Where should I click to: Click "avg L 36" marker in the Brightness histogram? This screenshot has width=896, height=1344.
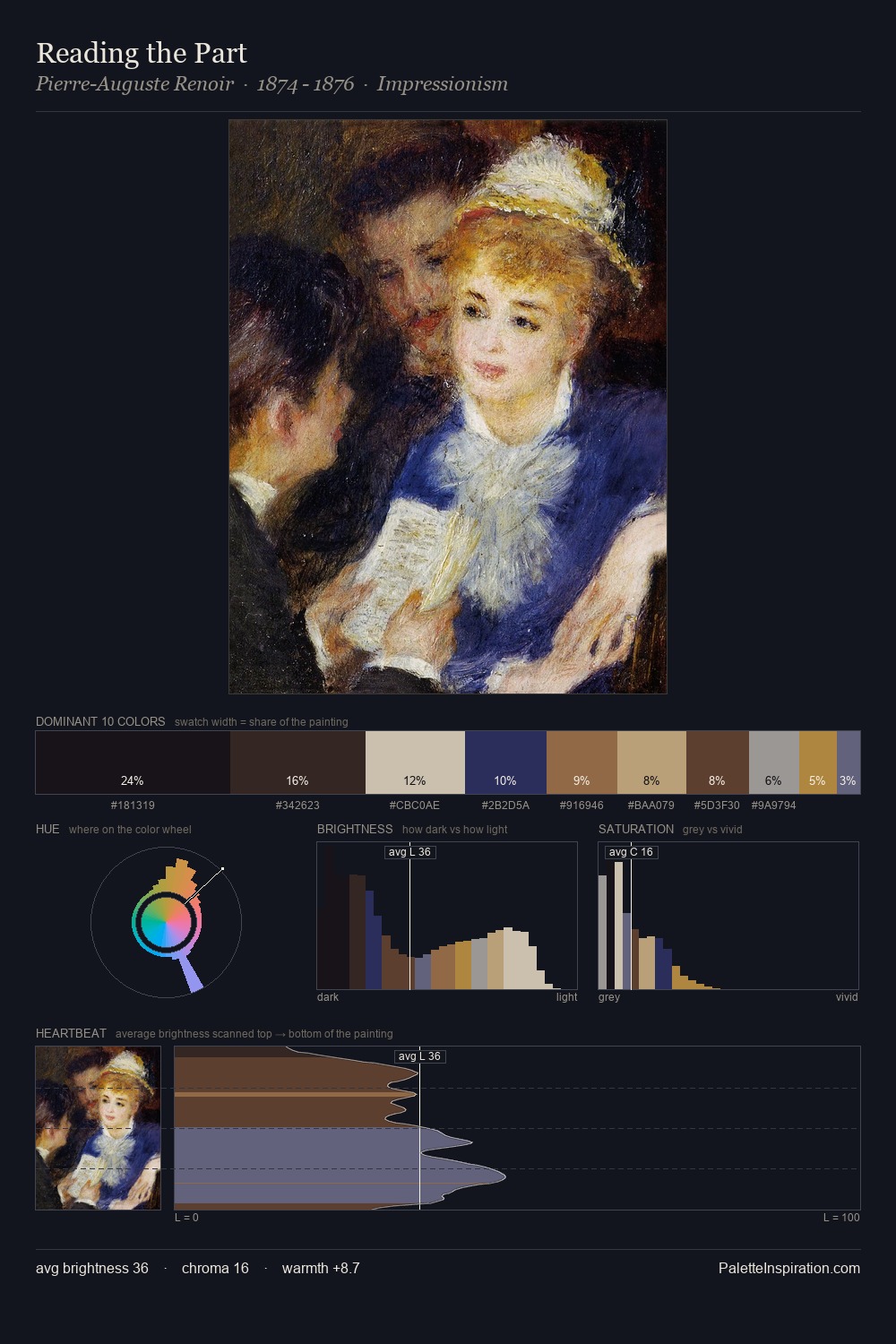409,852
